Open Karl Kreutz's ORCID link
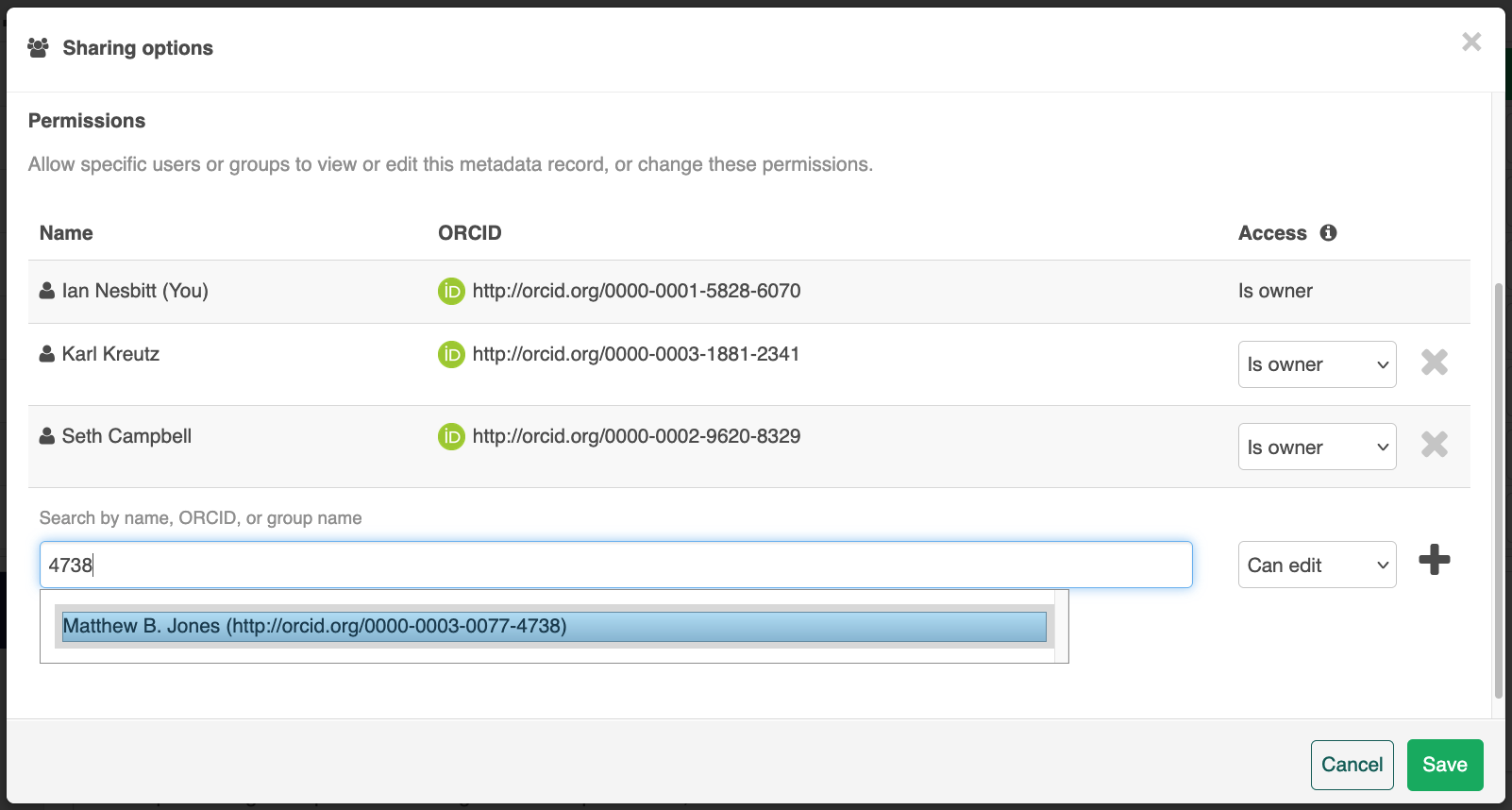The height and width of the screenshot is (810, 1512). click(636, 354)
